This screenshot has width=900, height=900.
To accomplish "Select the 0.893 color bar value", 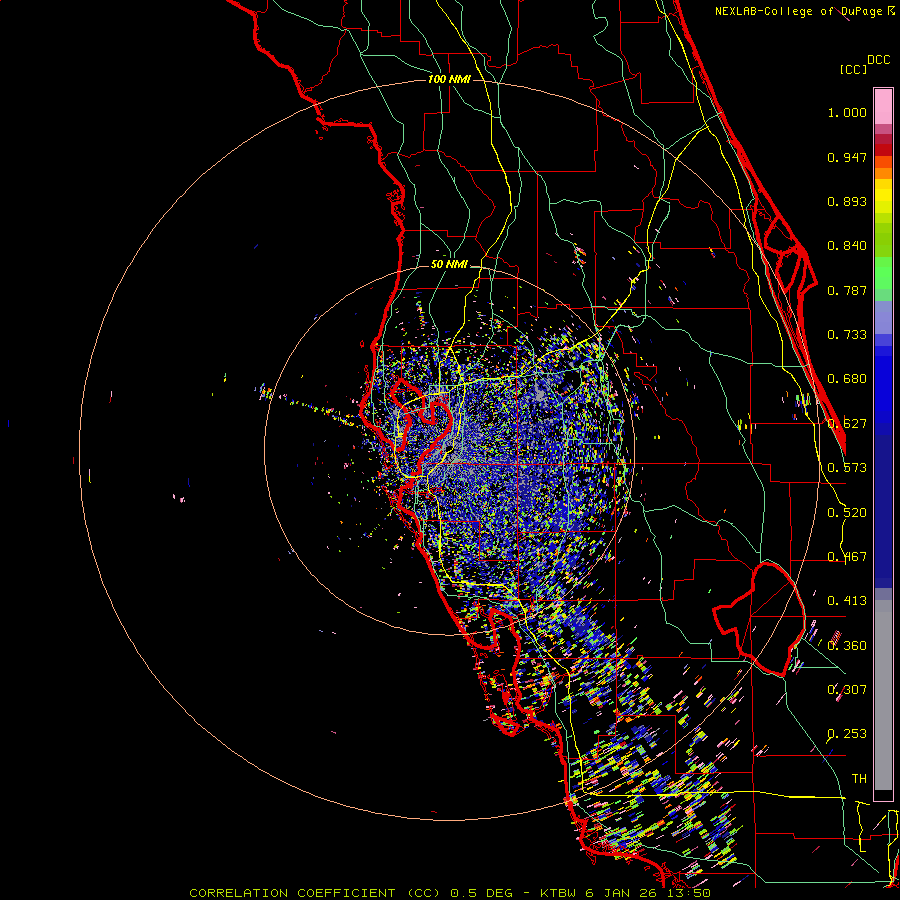I will point(847,201).
